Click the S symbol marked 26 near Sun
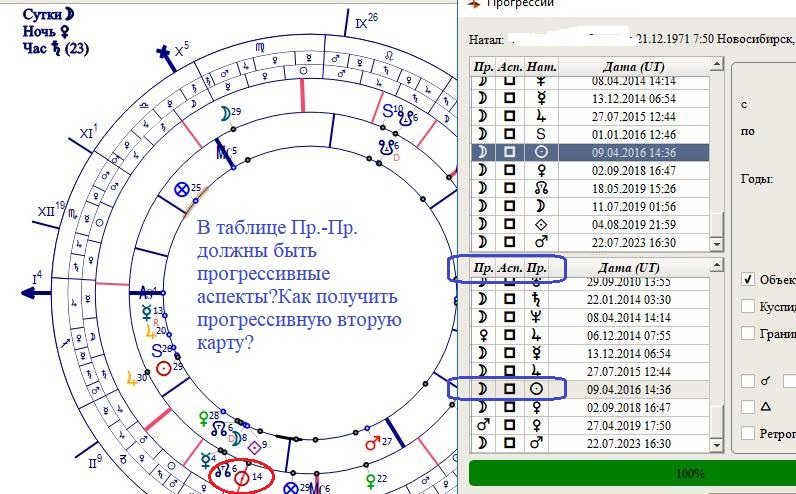This screenshot has height=494, width=796. tap(157, 351)
